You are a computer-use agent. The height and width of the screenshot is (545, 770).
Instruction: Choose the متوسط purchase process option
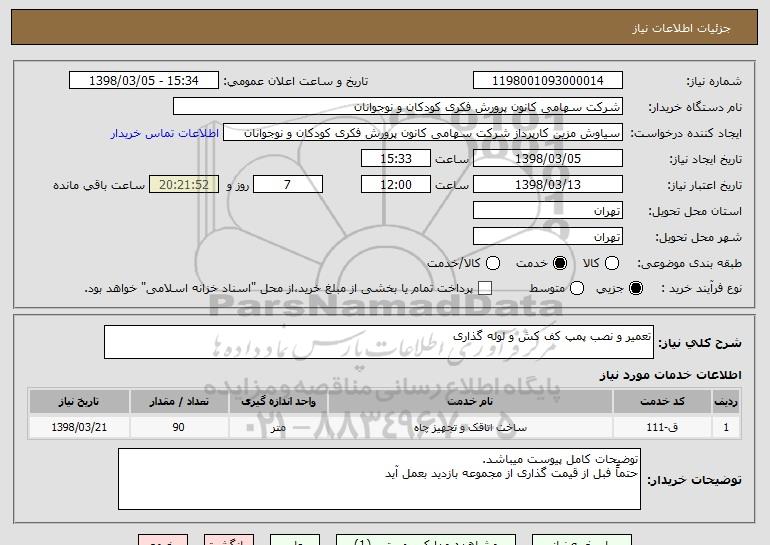577,288
